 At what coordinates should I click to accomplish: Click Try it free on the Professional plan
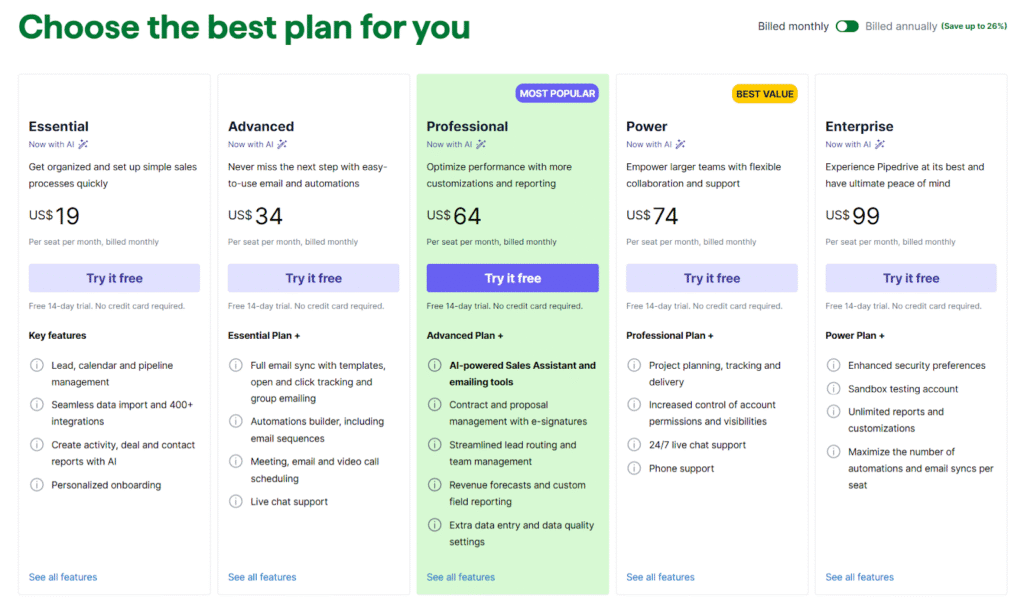coord(512,278)
